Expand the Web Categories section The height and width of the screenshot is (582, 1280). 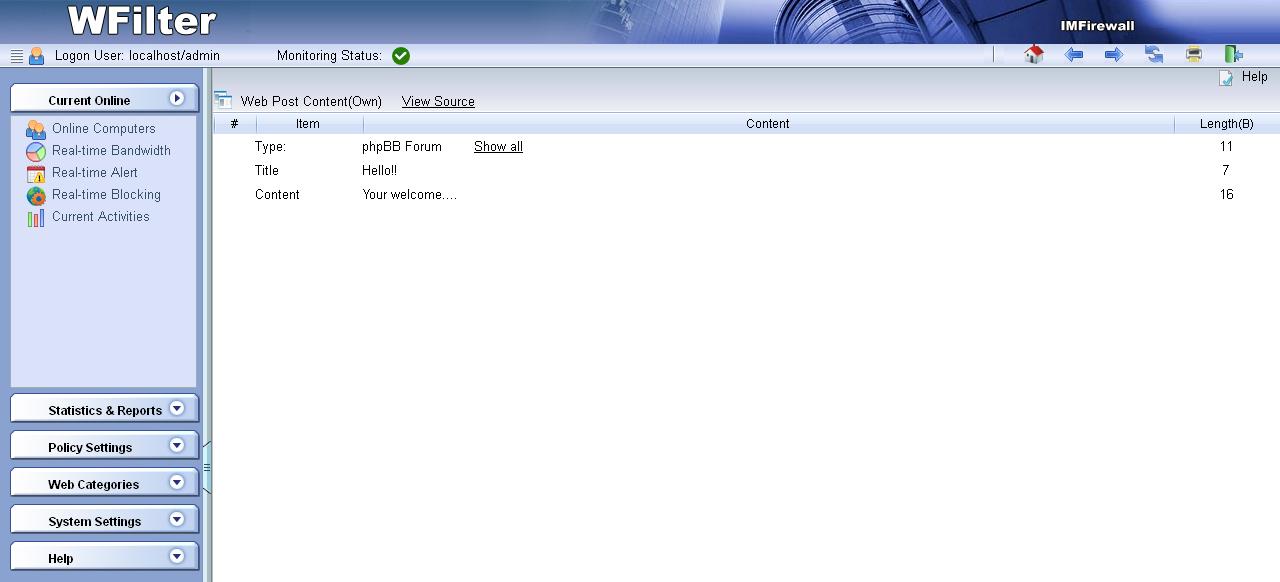(105, 484)
